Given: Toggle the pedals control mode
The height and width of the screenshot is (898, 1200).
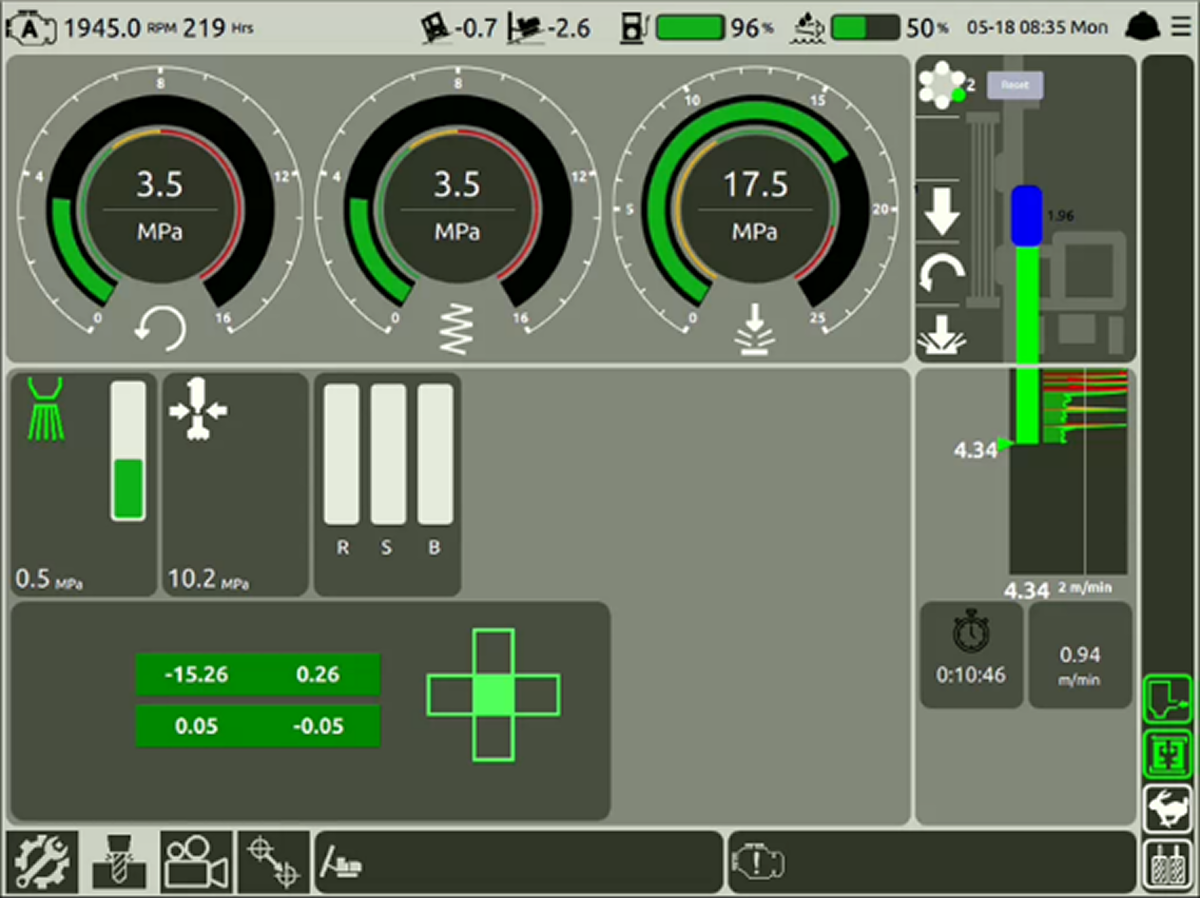Looking at the screenshot, I should (1168, 864).
